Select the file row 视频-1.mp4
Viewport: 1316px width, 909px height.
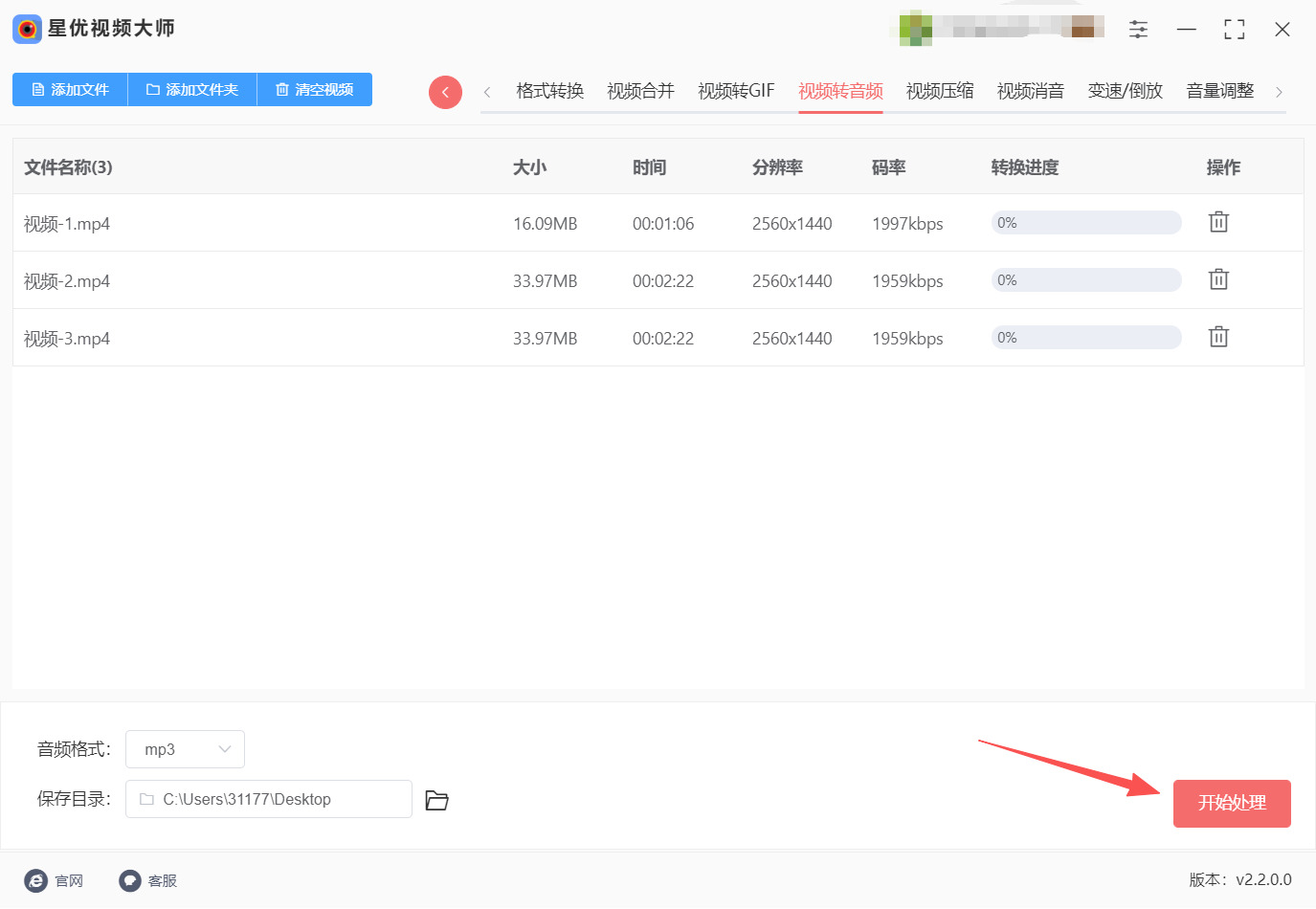click(658, 223)
